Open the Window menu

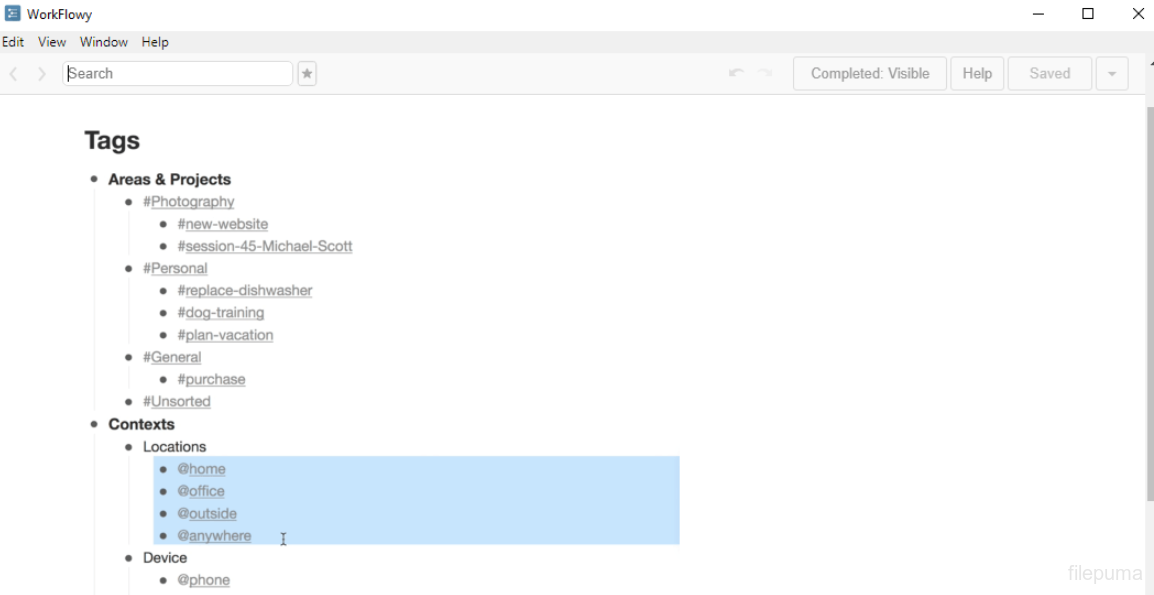click(104, 42)
